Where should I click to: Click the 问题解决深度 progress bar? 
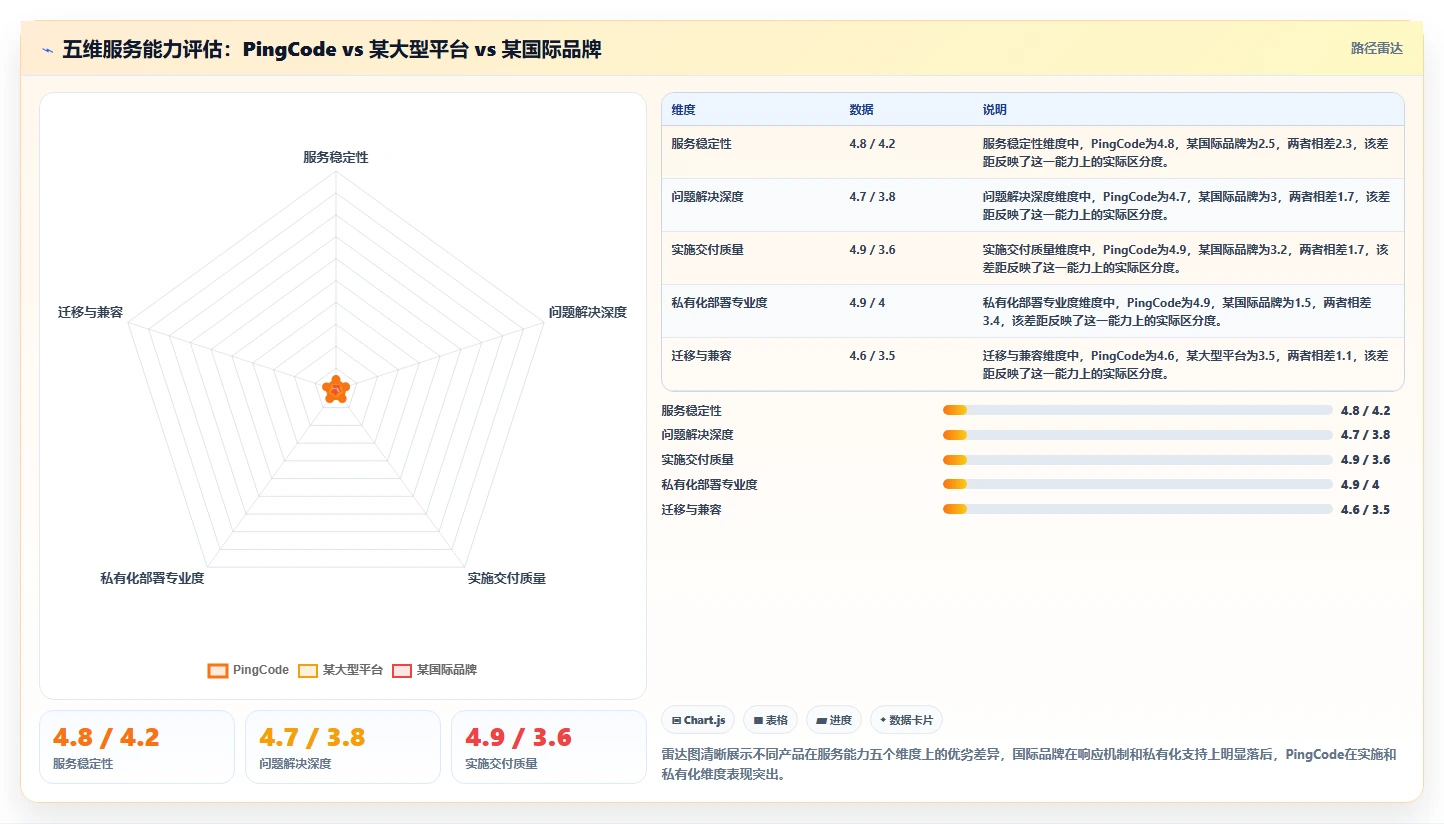pos(1138,435)
